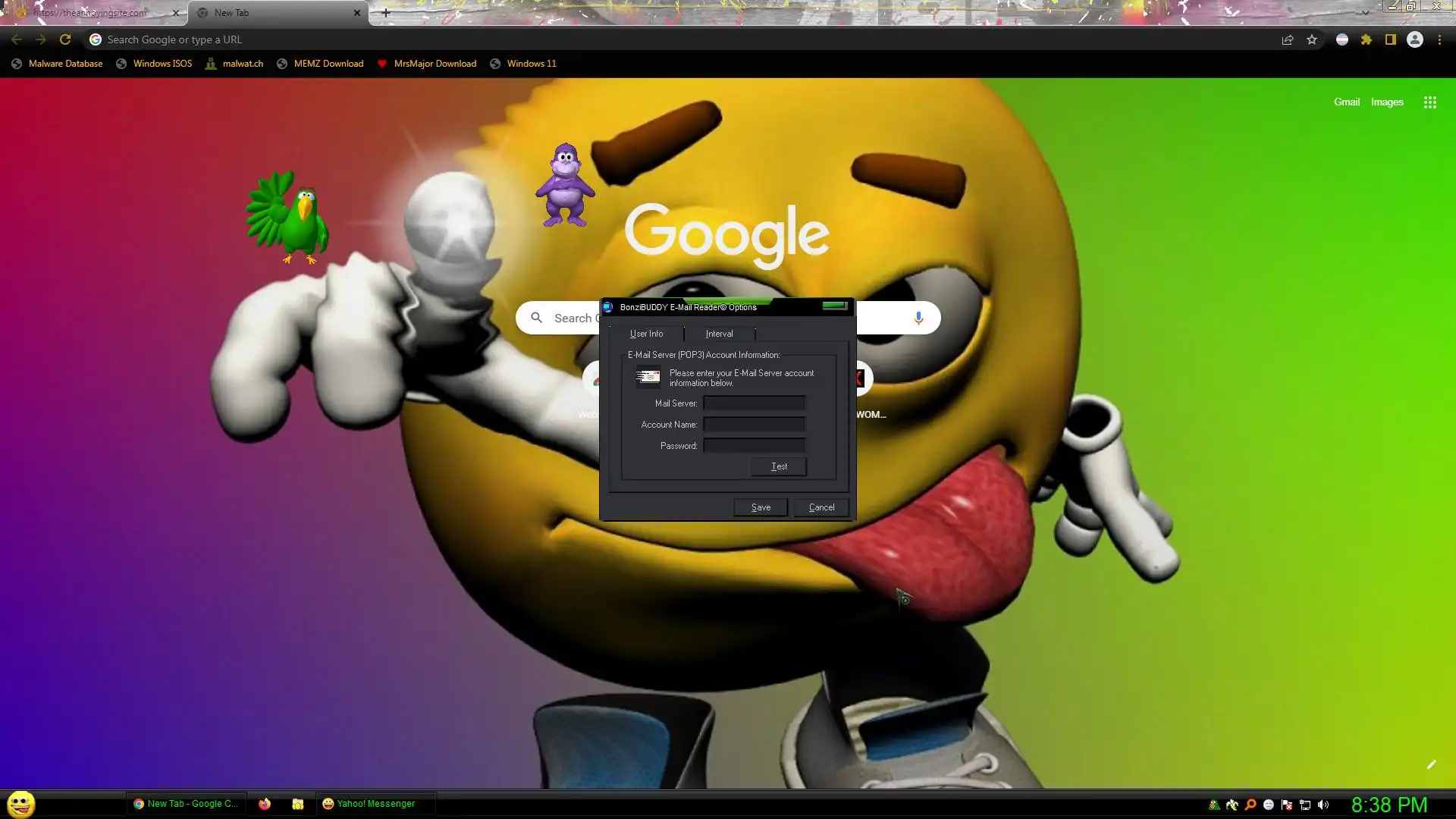Click the volume speaker tray icon
The width and height of the screenshot is (1456, 819).
tap(1323, 805)
